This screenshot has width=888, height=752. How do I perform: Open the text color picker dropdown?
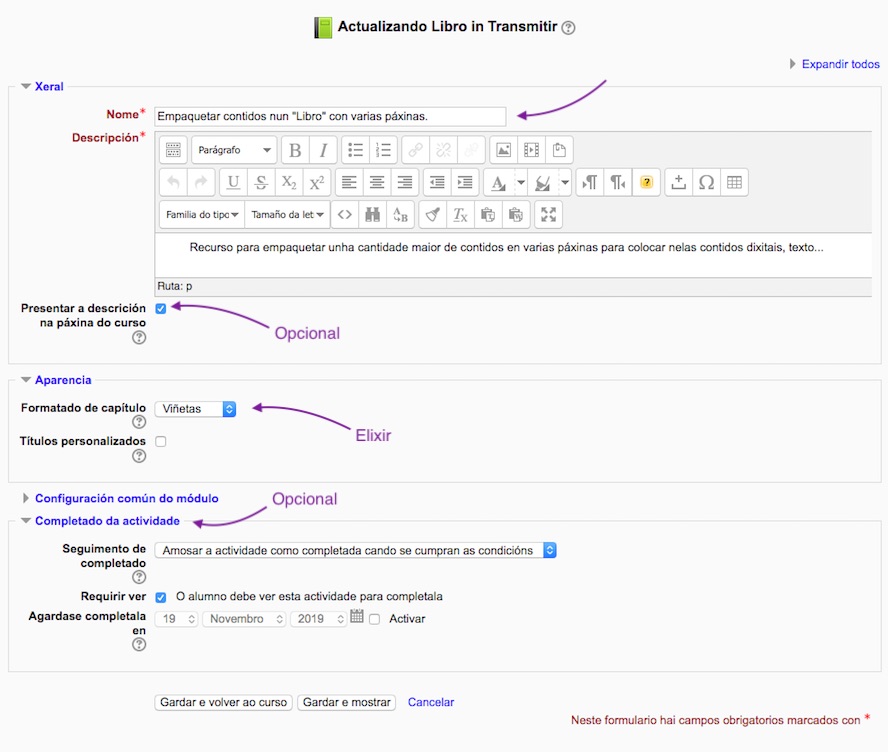[x=519, y=182]
